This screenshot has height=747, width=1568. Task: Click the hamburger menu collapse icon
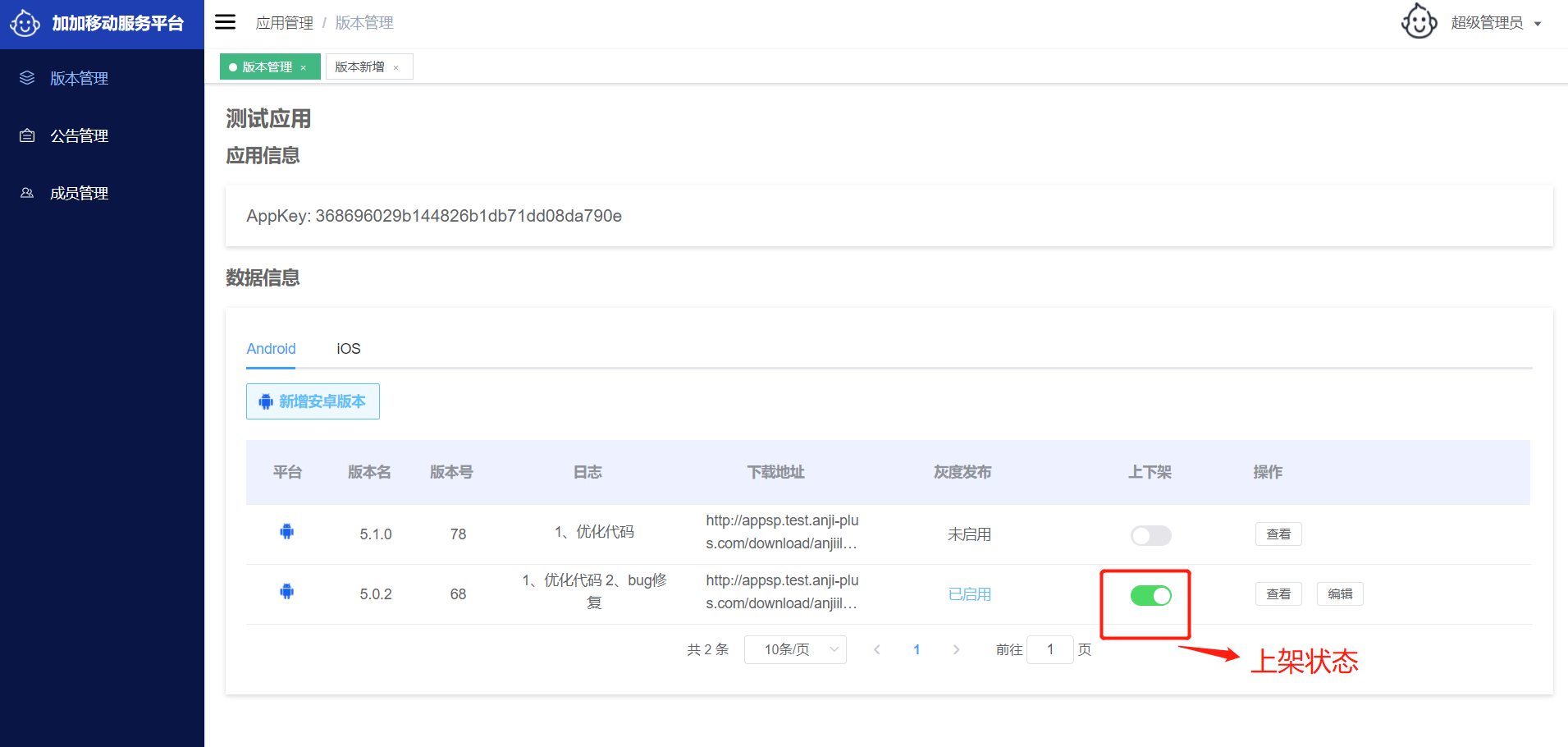(x=225, y=22)
